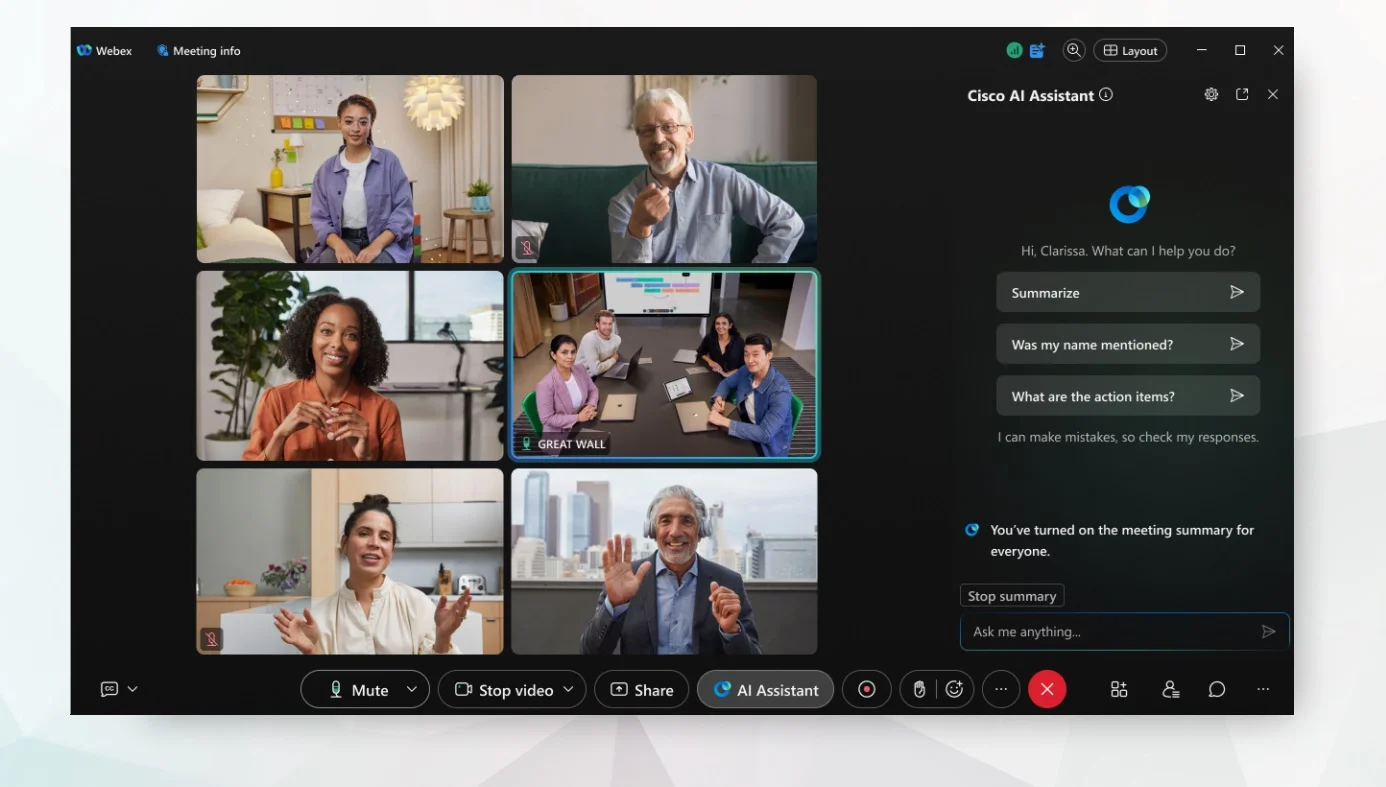
Task: Leave the meeting with the red X
Action: point(1047,689)
